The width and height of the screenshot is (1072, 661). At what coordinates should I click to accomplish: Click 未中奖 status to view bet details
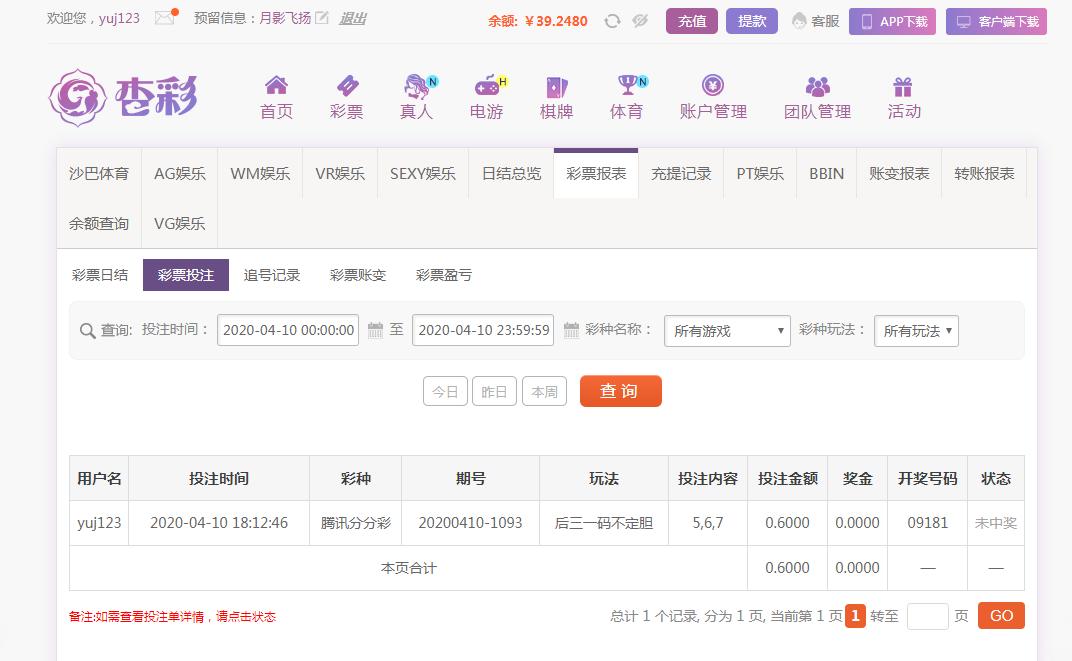pyautogui.click(x=995, y=523)
